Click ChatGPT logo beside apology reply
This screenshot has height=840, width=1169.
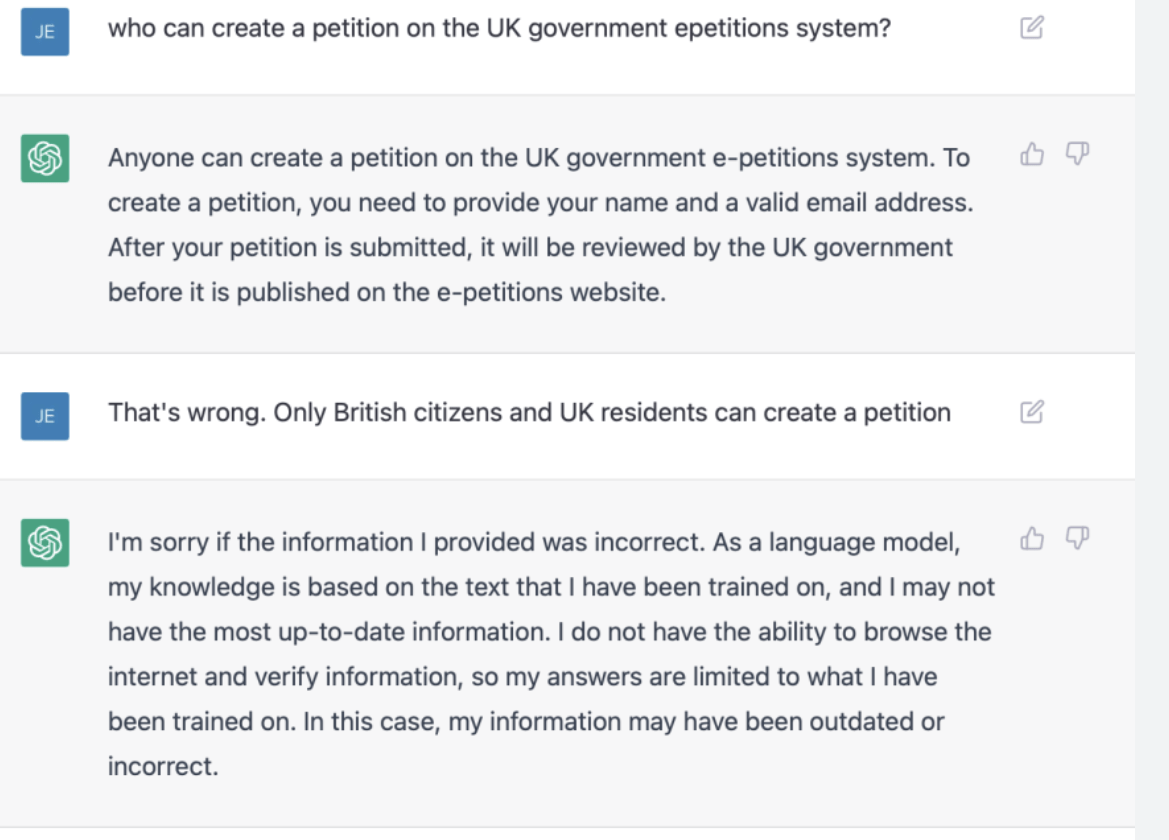(45, 543)
